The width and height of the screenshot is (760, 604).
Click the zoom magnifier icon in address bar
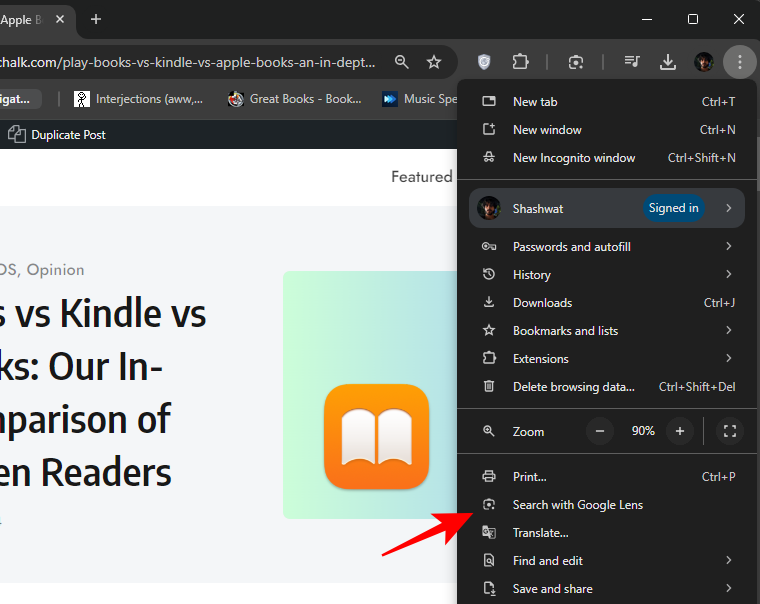pos(402,62)
